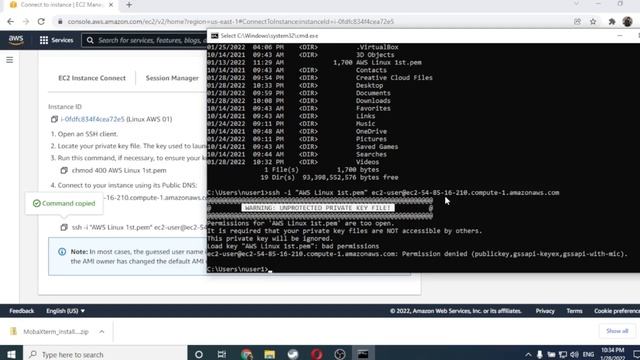640x360 pixels.
Task: Open Cookie preferences link
Action: pos(617,311)
